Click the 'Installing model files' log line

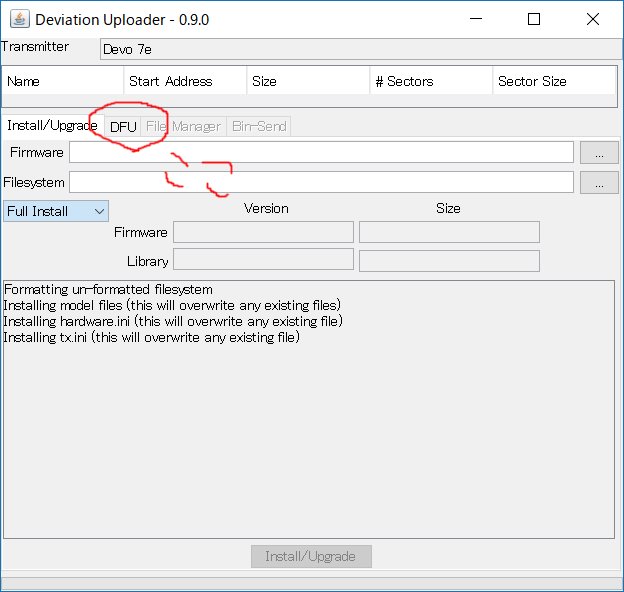(172, 305)
